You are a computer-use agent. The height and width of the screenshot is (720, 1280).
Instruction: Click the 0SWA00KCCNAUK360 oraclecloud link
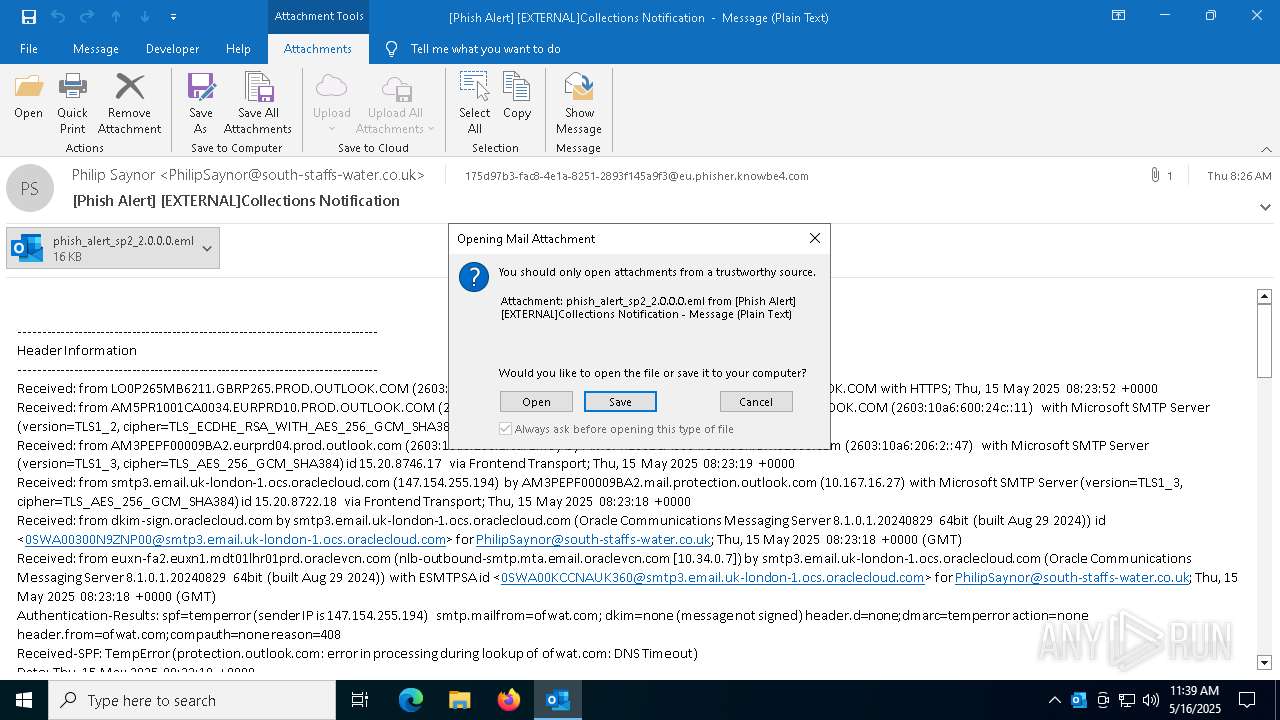pyautogui.click(x=712, y=577)
